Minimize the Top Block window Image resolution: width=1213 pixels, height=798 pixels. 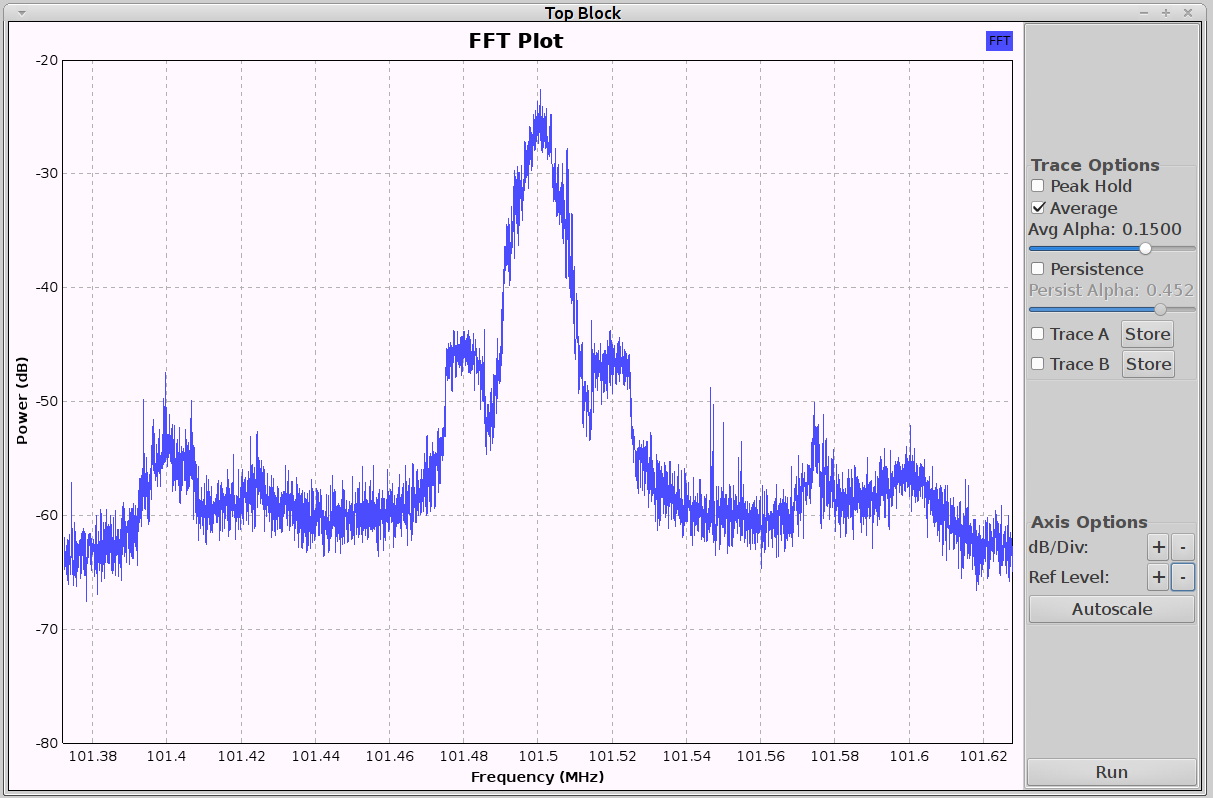click(1144, 12)
